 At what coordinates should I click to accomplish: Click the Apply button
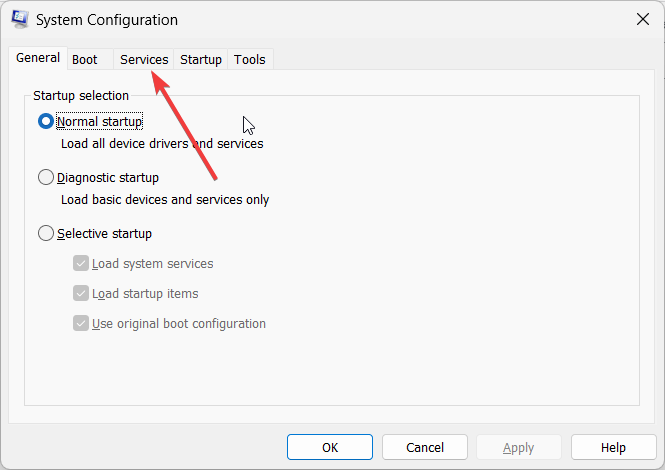coord(519,447)
